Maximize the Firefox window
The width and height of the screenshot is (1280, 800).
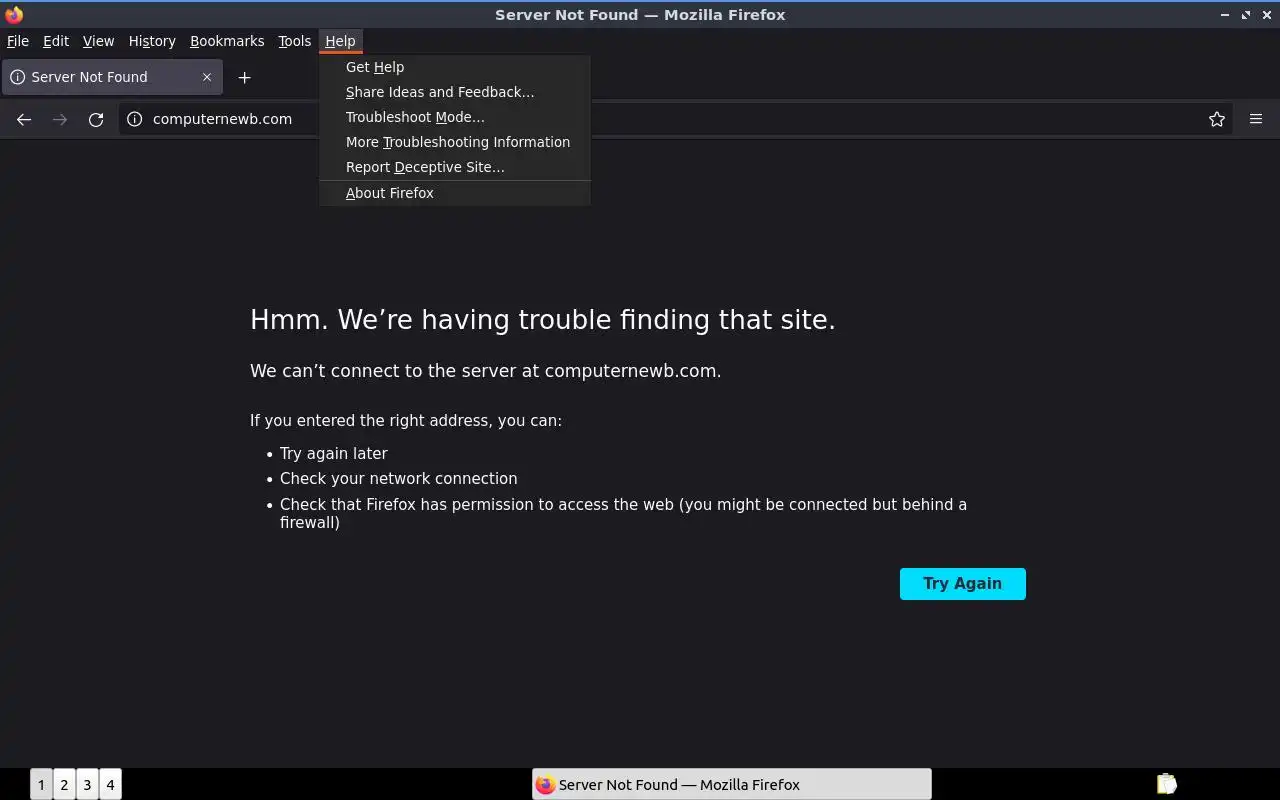[1246, 15]
